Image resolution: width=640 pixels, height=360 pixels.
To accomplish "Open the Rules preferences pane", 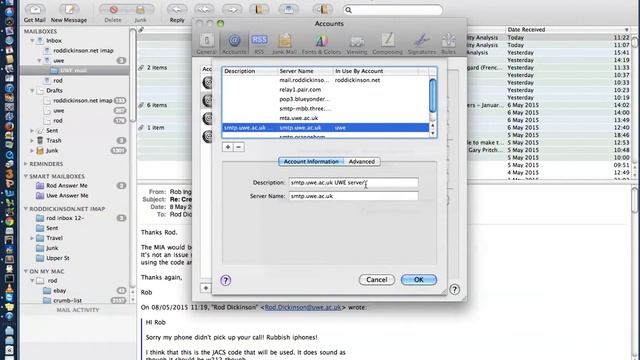I will [448, 43].
